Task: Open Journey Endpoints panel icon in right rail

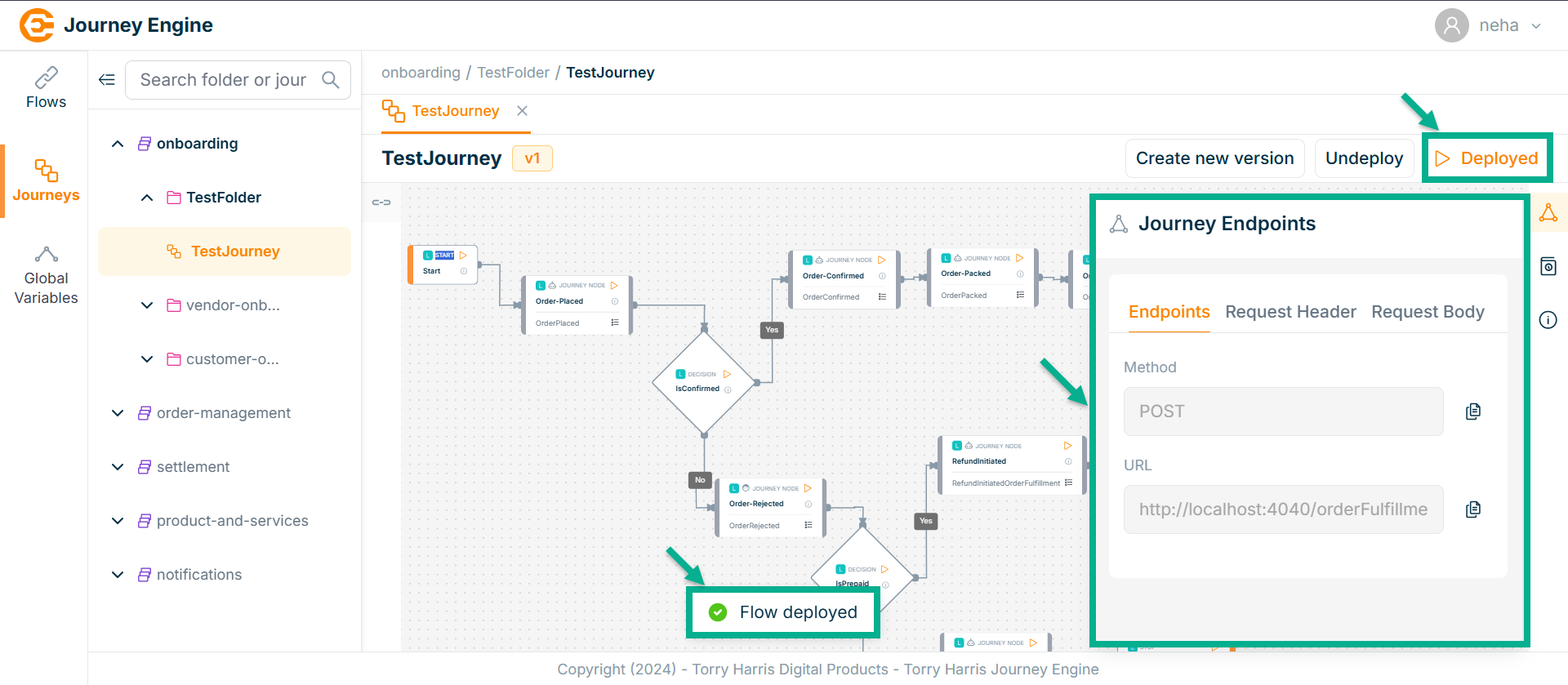Action: [x=1548, y=213]
